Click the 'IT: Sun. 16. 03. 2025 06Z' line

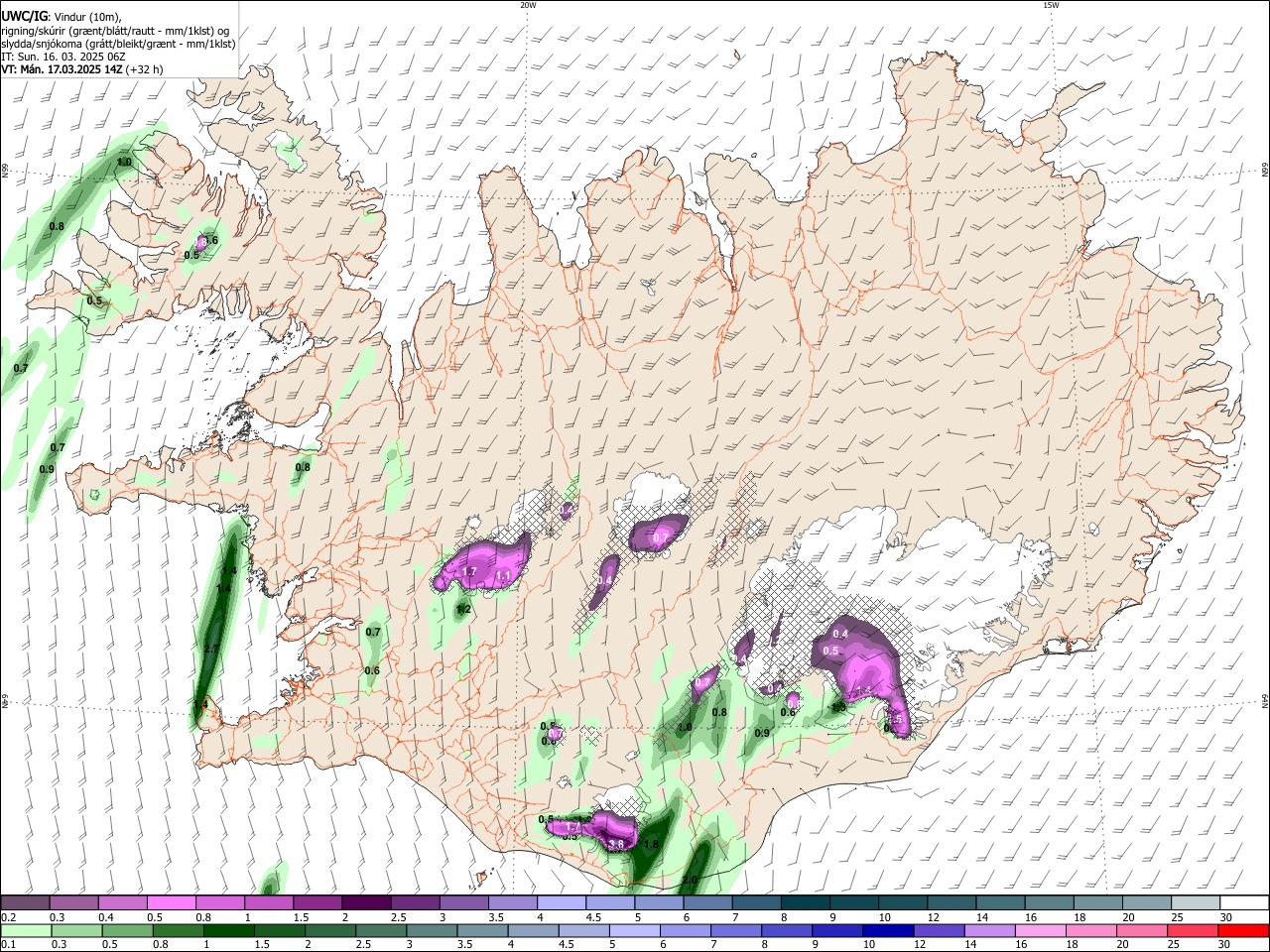[63, 57]
